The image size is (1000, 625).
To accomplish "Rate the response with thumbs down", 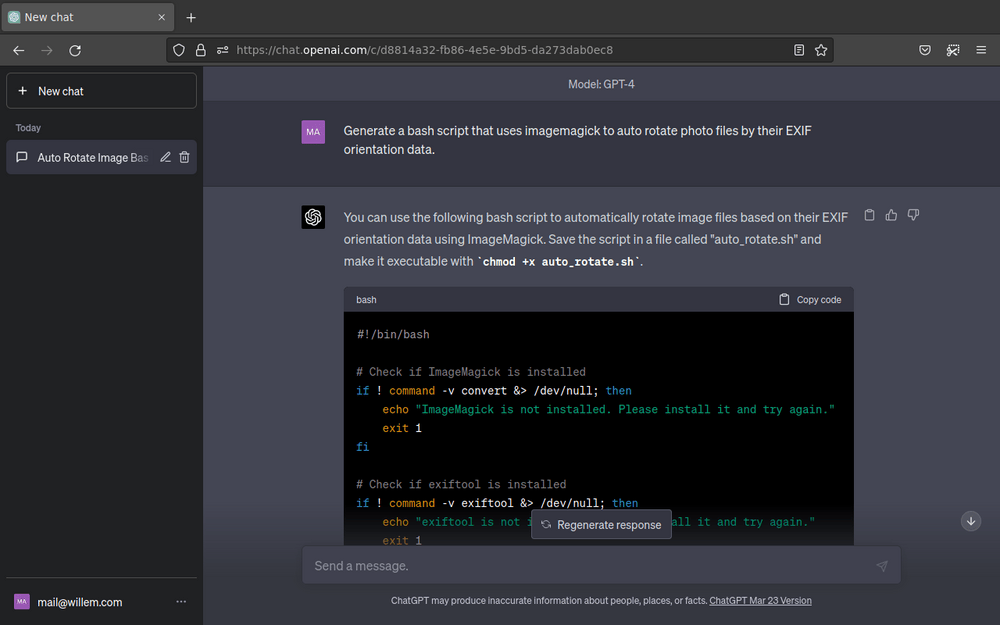I will coord(913,214).
